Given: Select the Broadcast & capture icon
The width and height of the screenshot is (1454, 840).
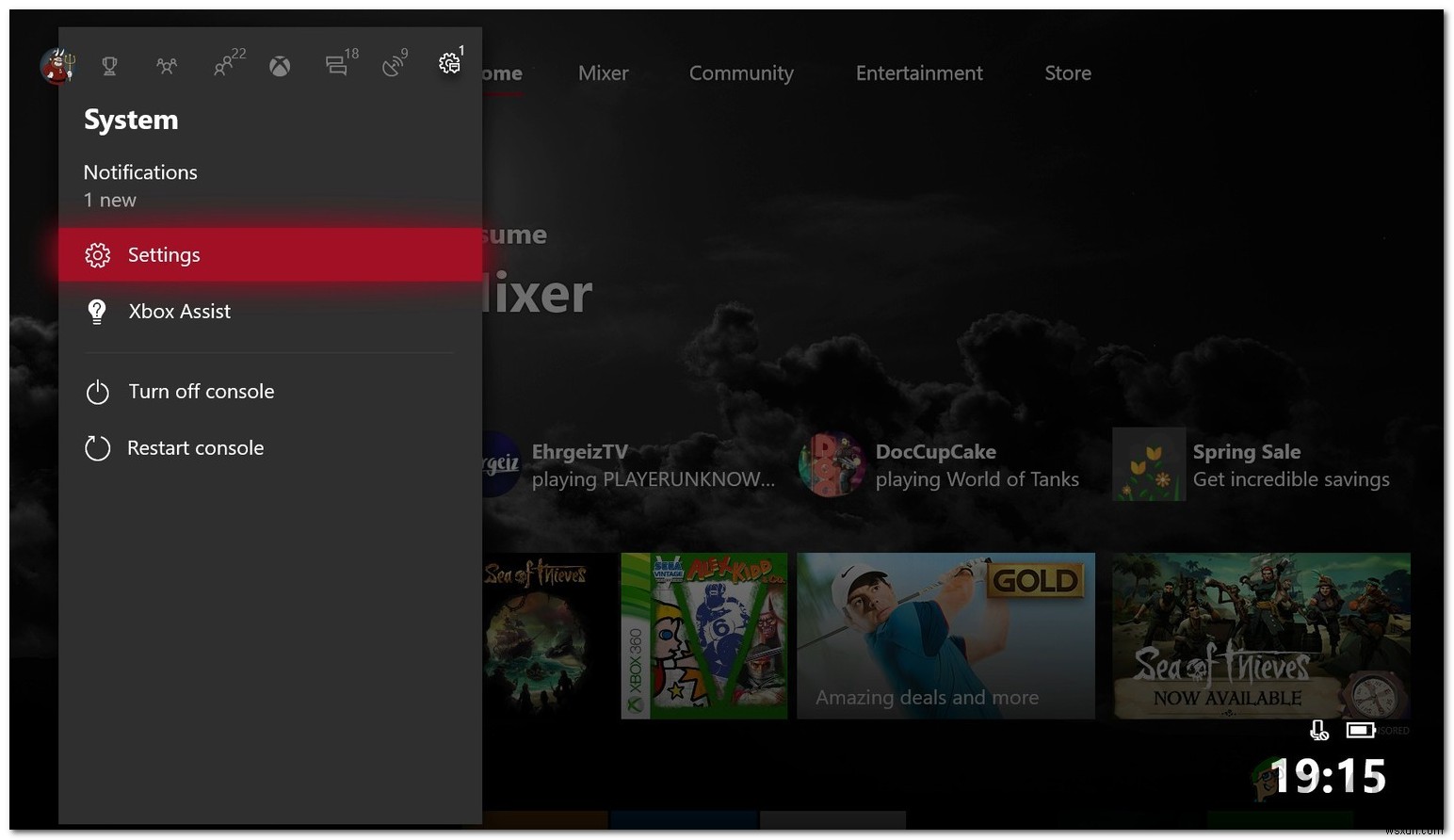Looking at the screenshot, I should point(393,66).
